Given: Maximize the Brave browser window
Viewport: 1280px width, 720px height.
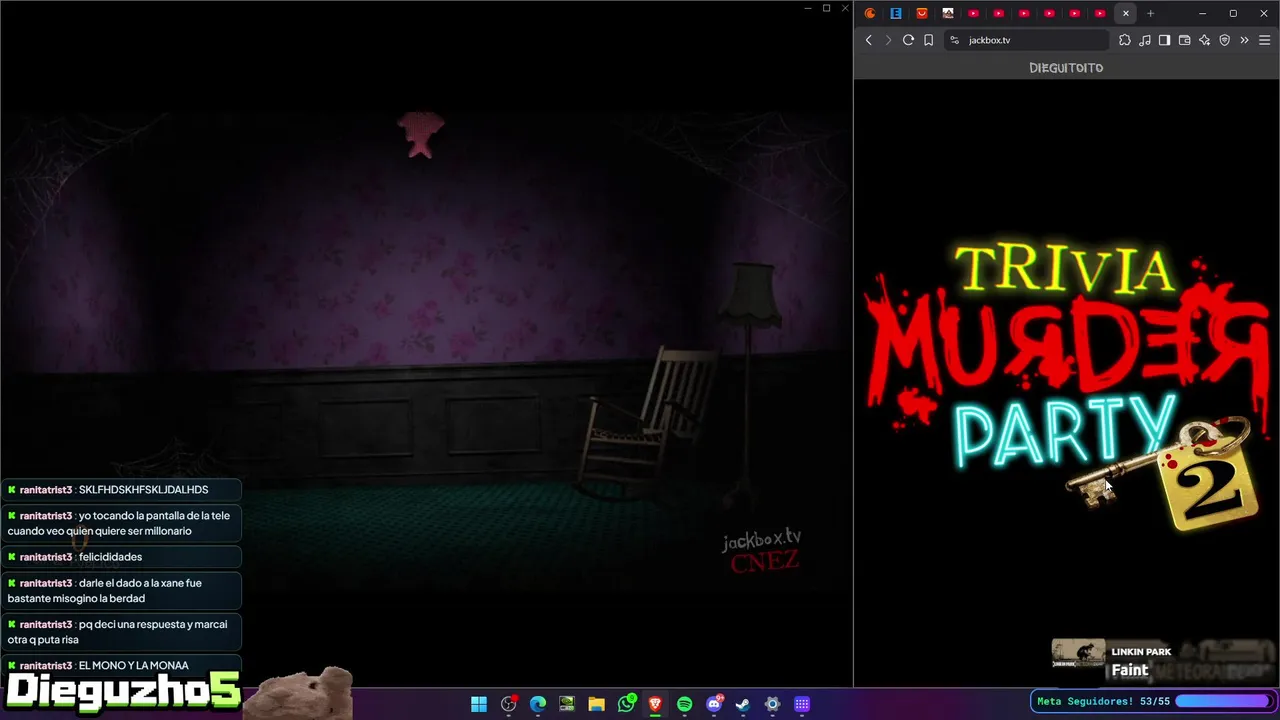Looking at the screenshot, I should [1233, 13].
